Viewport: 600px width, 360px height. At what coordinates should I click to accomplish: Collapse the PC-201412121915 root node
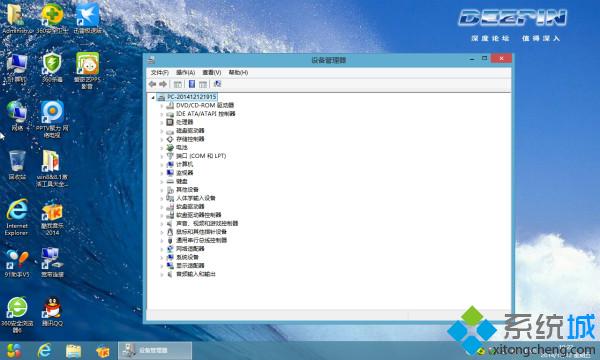153,97
